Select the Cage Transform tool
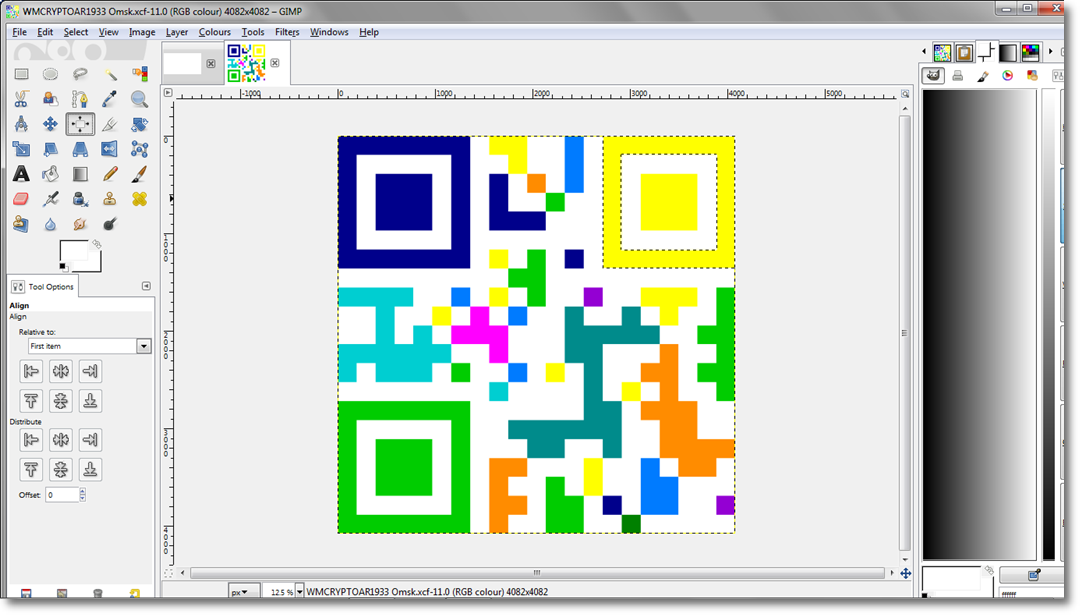The image size is (1080, 615). pos(139,149)
